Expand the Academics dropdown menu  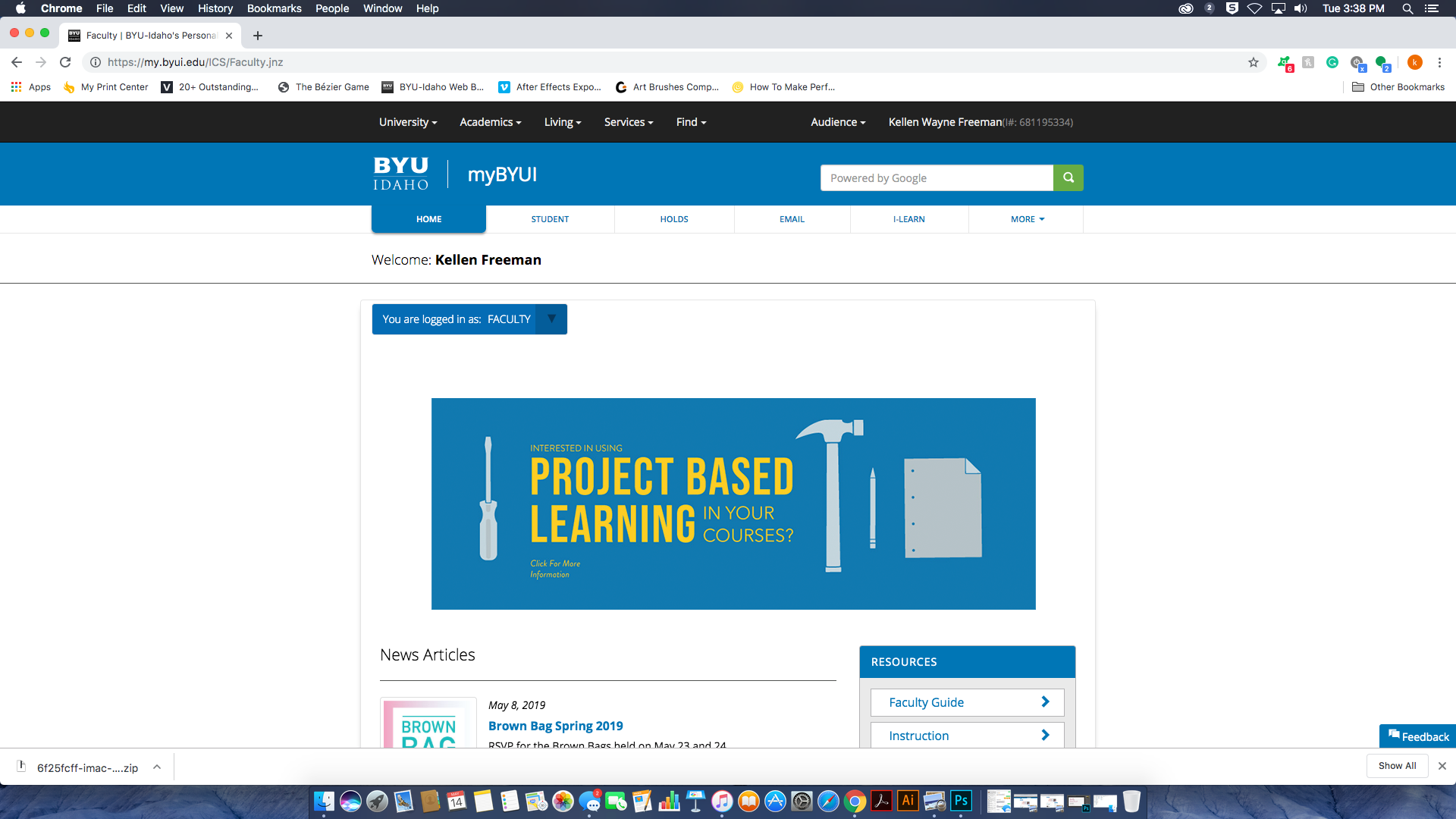pyautogui.click(x=491, y=122)
